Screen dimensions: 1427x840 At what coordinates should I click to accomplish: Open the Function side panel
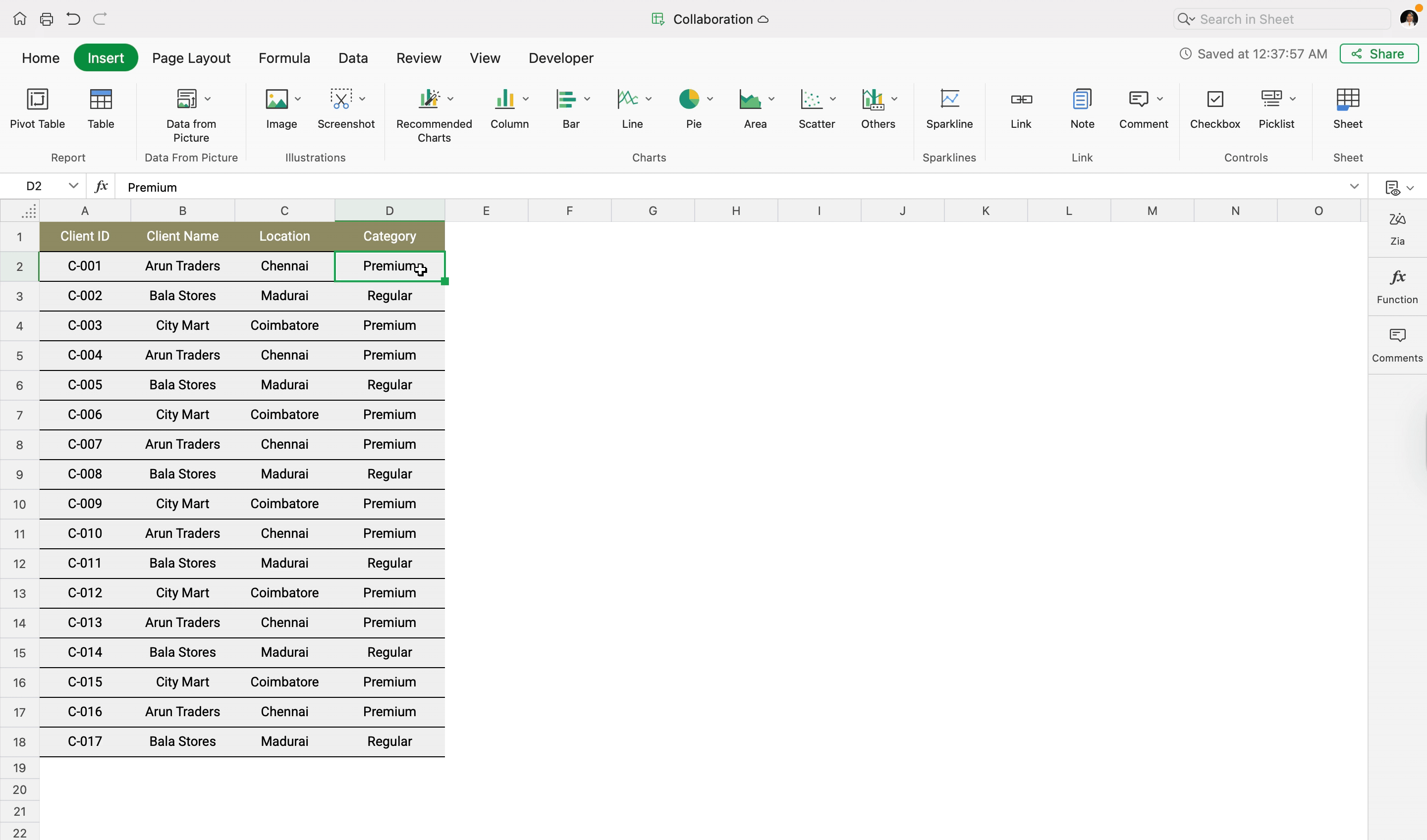(1397, 286)
